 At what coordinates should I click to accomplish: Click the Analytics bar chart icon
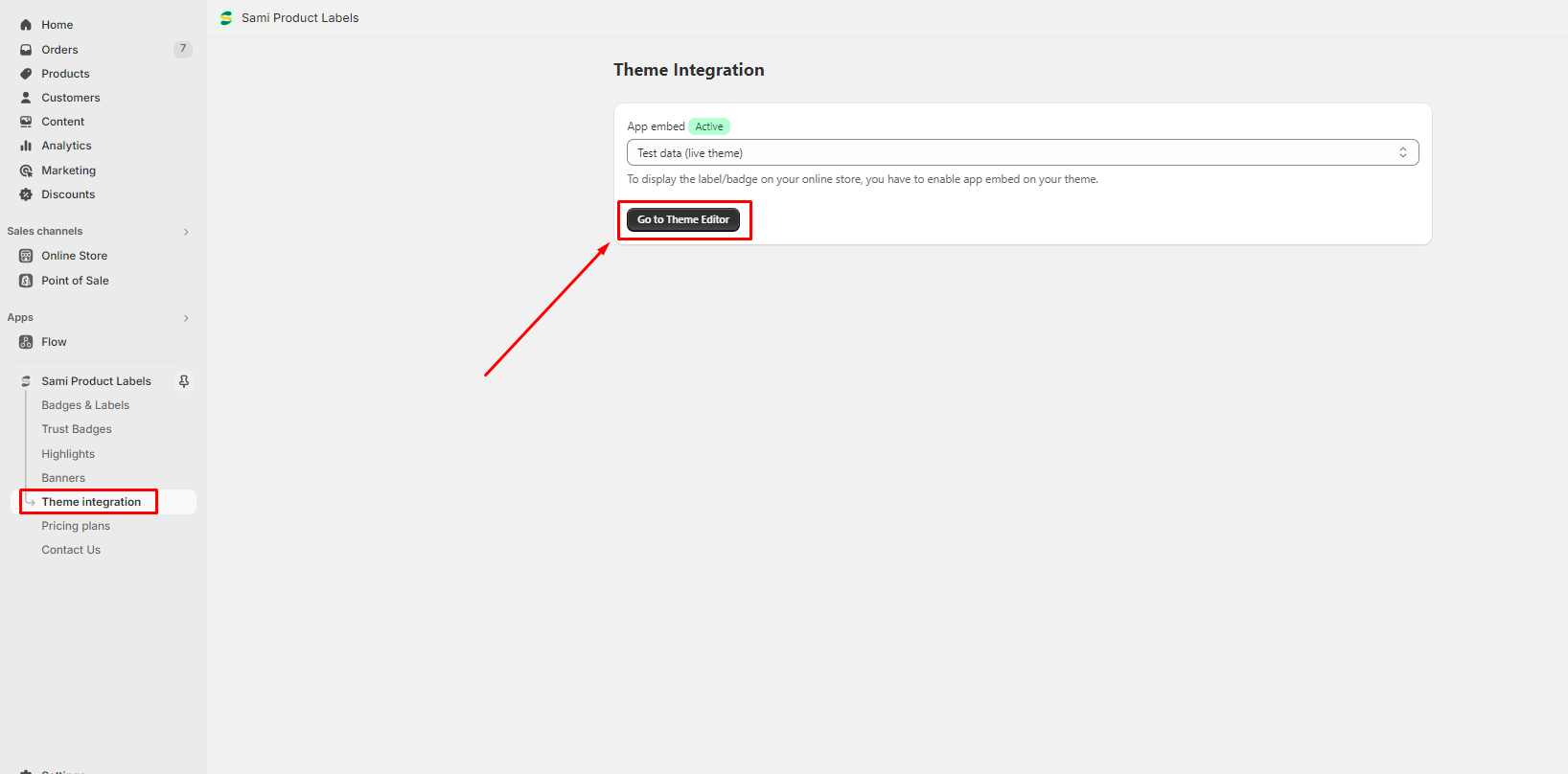26,146
